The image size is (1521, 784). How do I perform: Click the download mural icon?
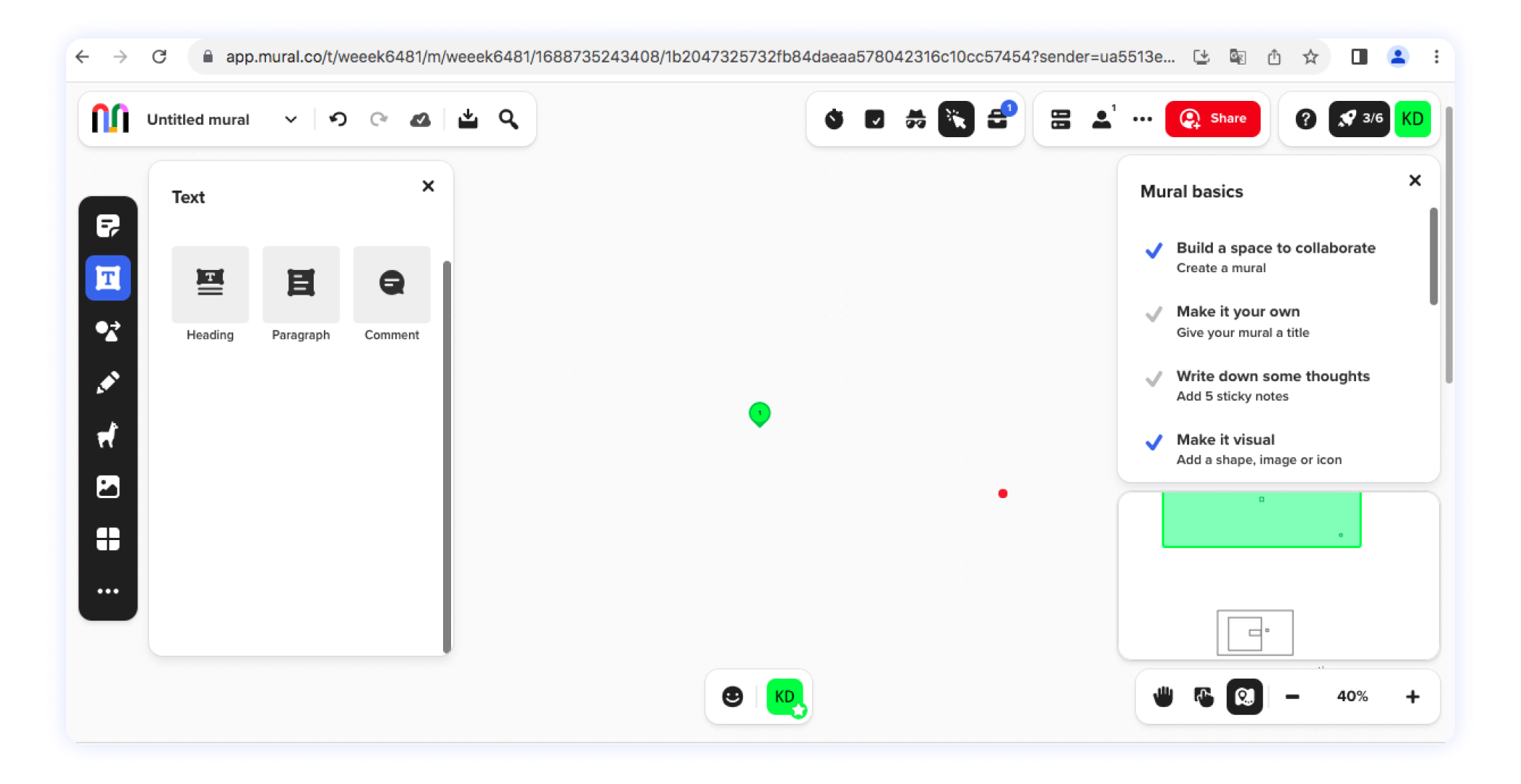(468, 119)
